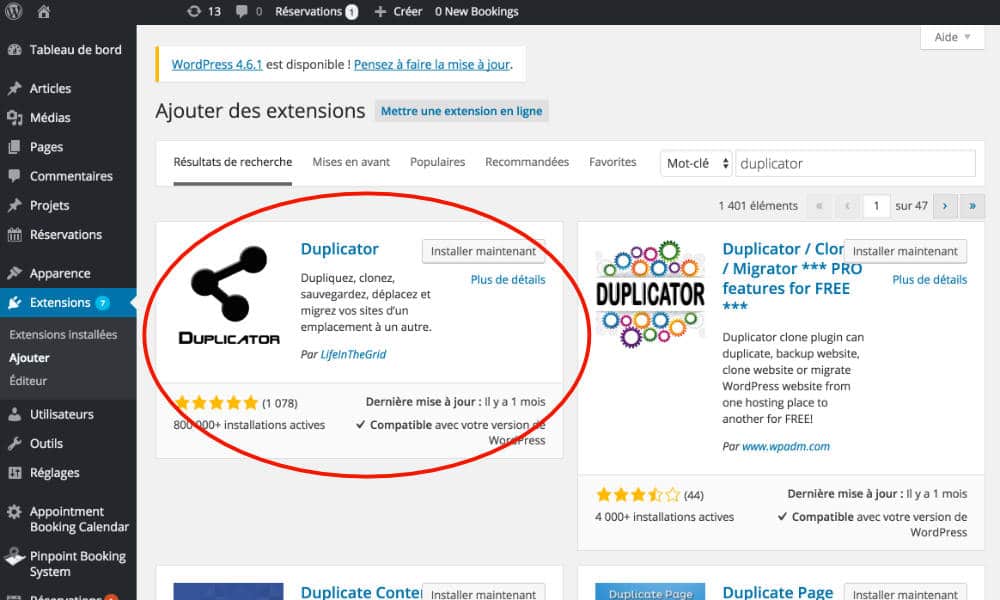Expand the Aide panel at top right
Image resolution: width=1000 pixels, height=600 pixels.
pos(950,37)
